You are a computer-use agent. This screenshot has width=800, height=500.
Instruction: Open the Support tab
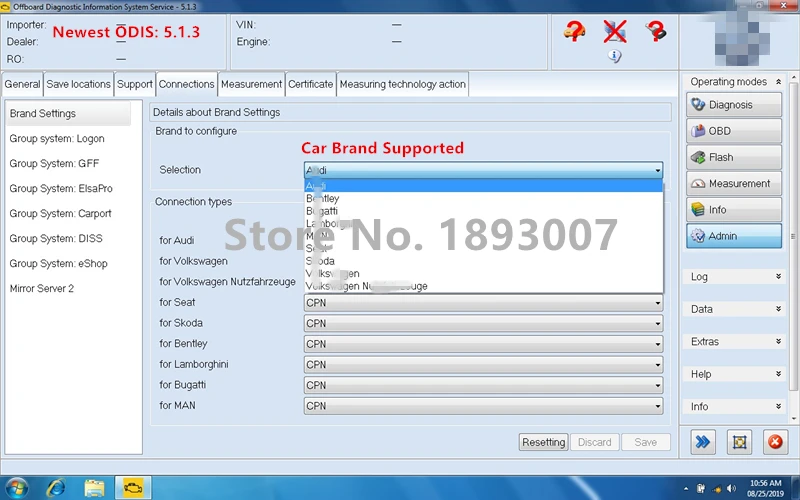135,84
